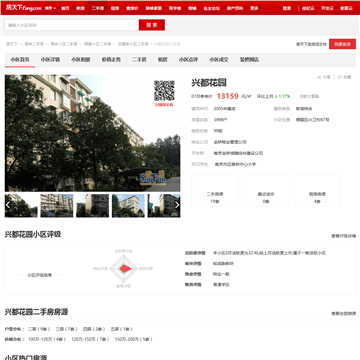Screen dimensions: 360x360
Task: Open the 二手房源 19套 card
Action: [215, 191]
